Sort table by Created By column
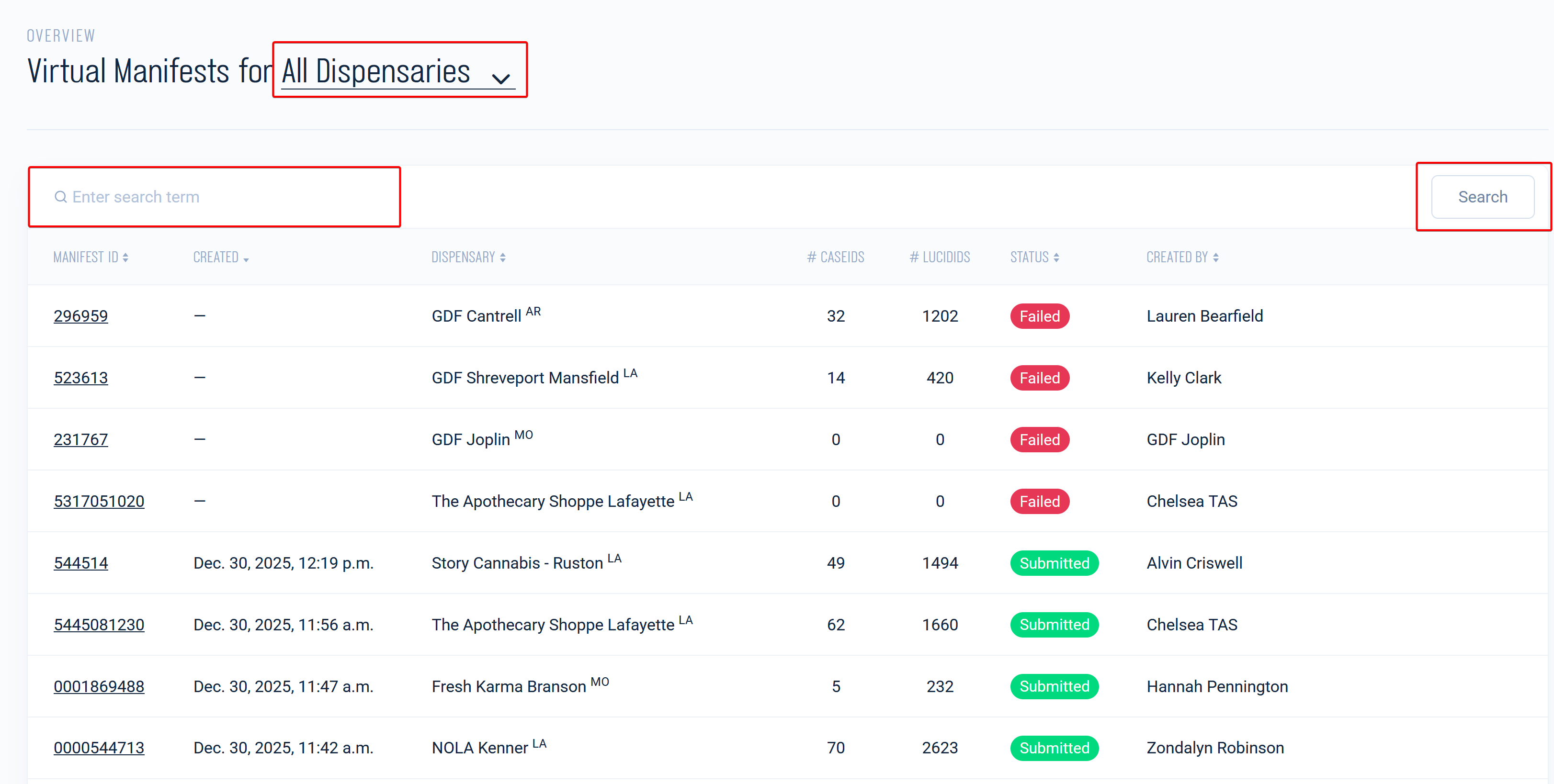This screenshot has height=784, width=1554. (x=1215, y=258)
